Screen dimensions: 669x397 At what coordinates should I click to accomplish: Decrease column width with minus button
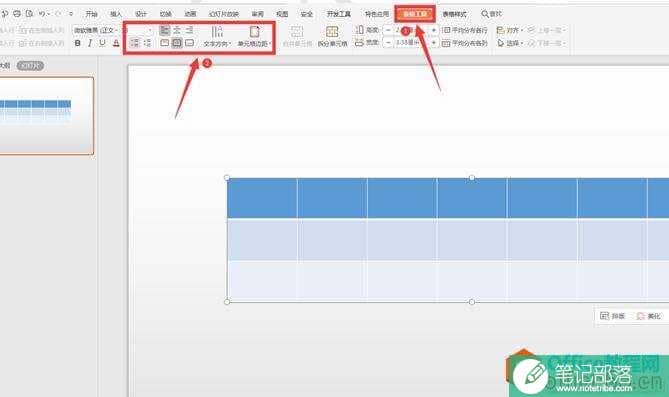click(388, 43)
